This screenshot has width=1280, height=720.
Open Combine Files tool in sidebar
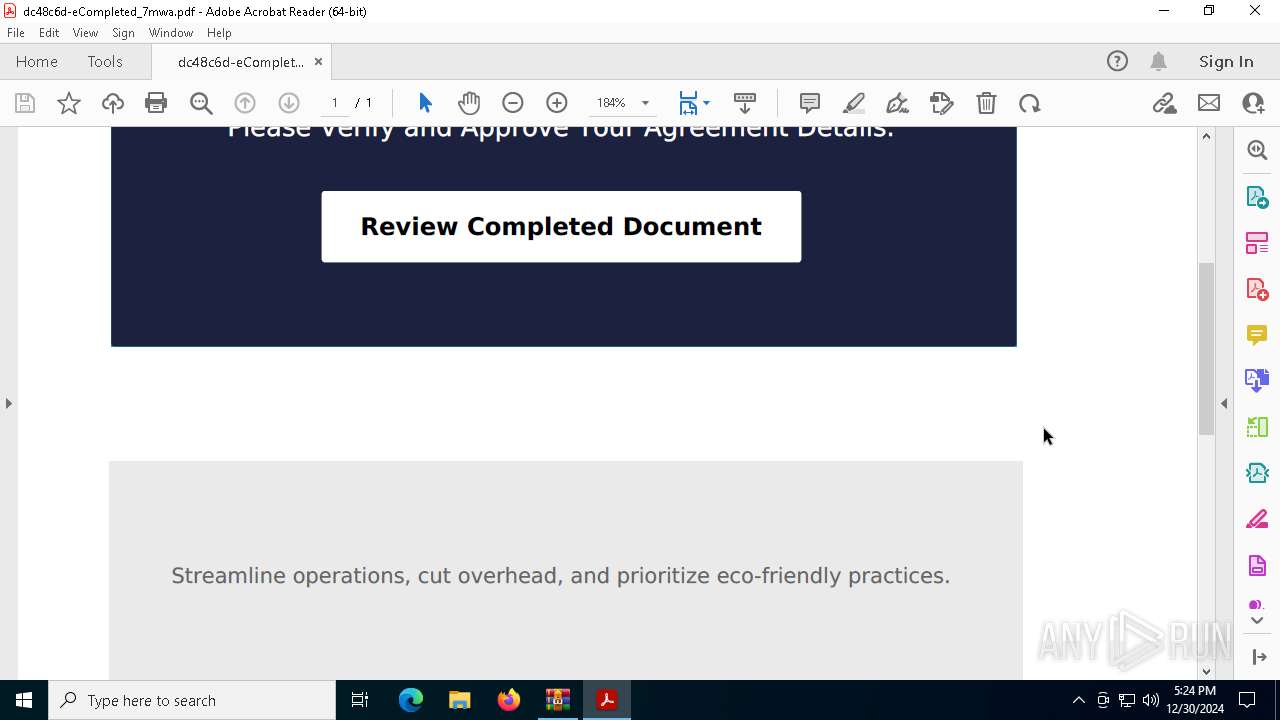[1257, 381]
